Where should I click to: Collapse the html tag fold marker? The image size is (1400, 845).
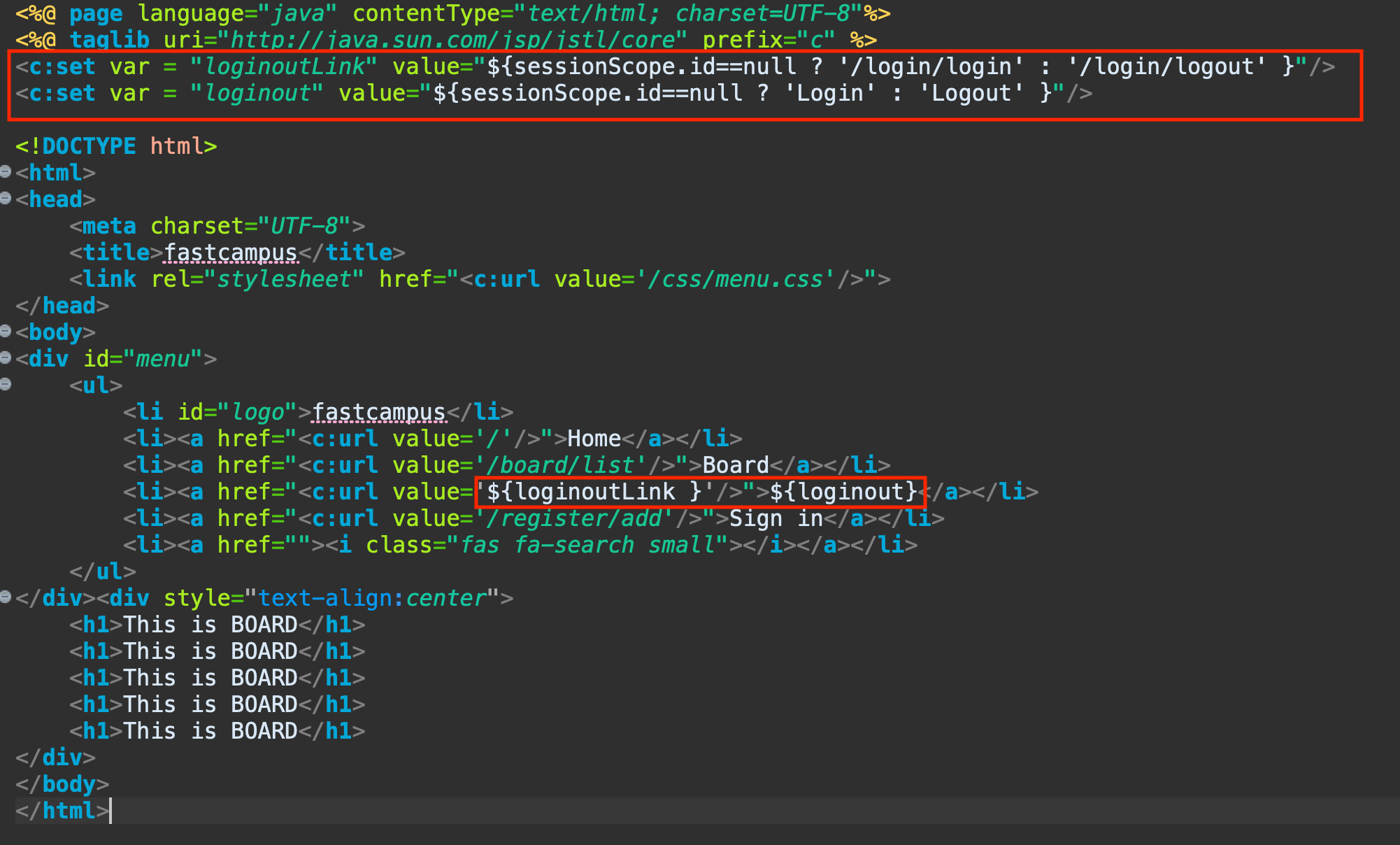pos(6,171)
